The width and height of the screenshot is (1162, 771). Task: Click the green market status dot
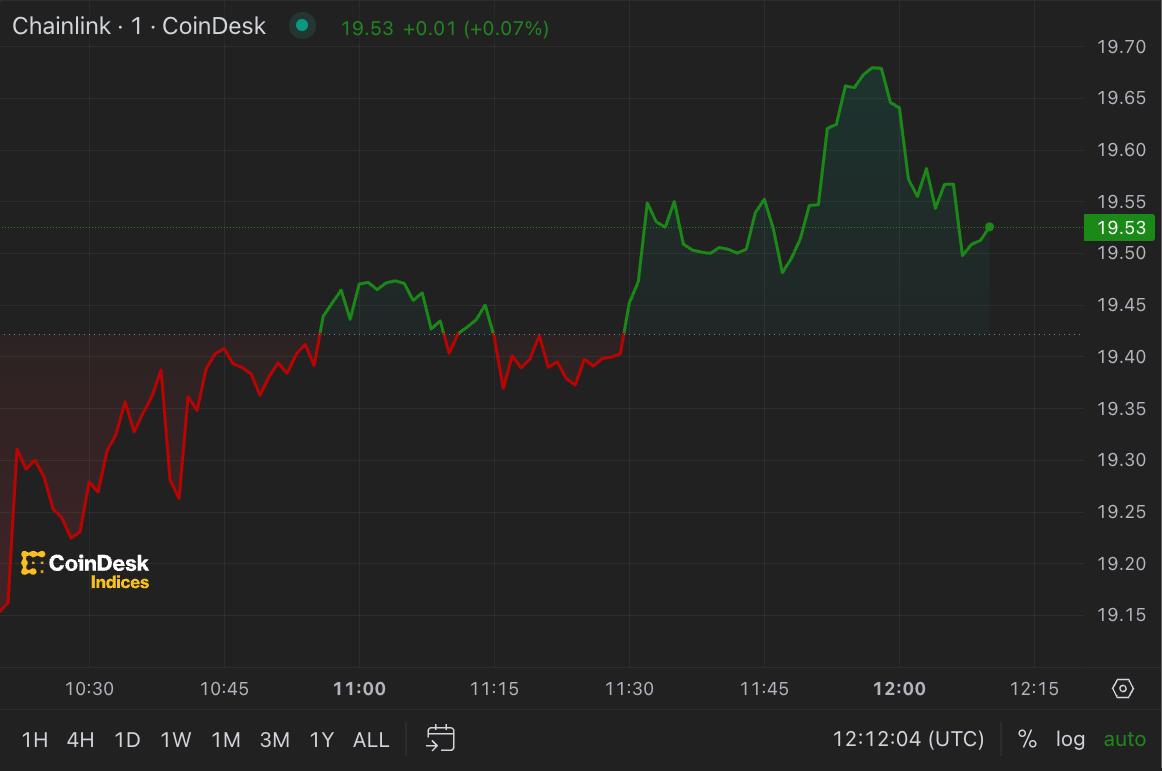[301, 25]
